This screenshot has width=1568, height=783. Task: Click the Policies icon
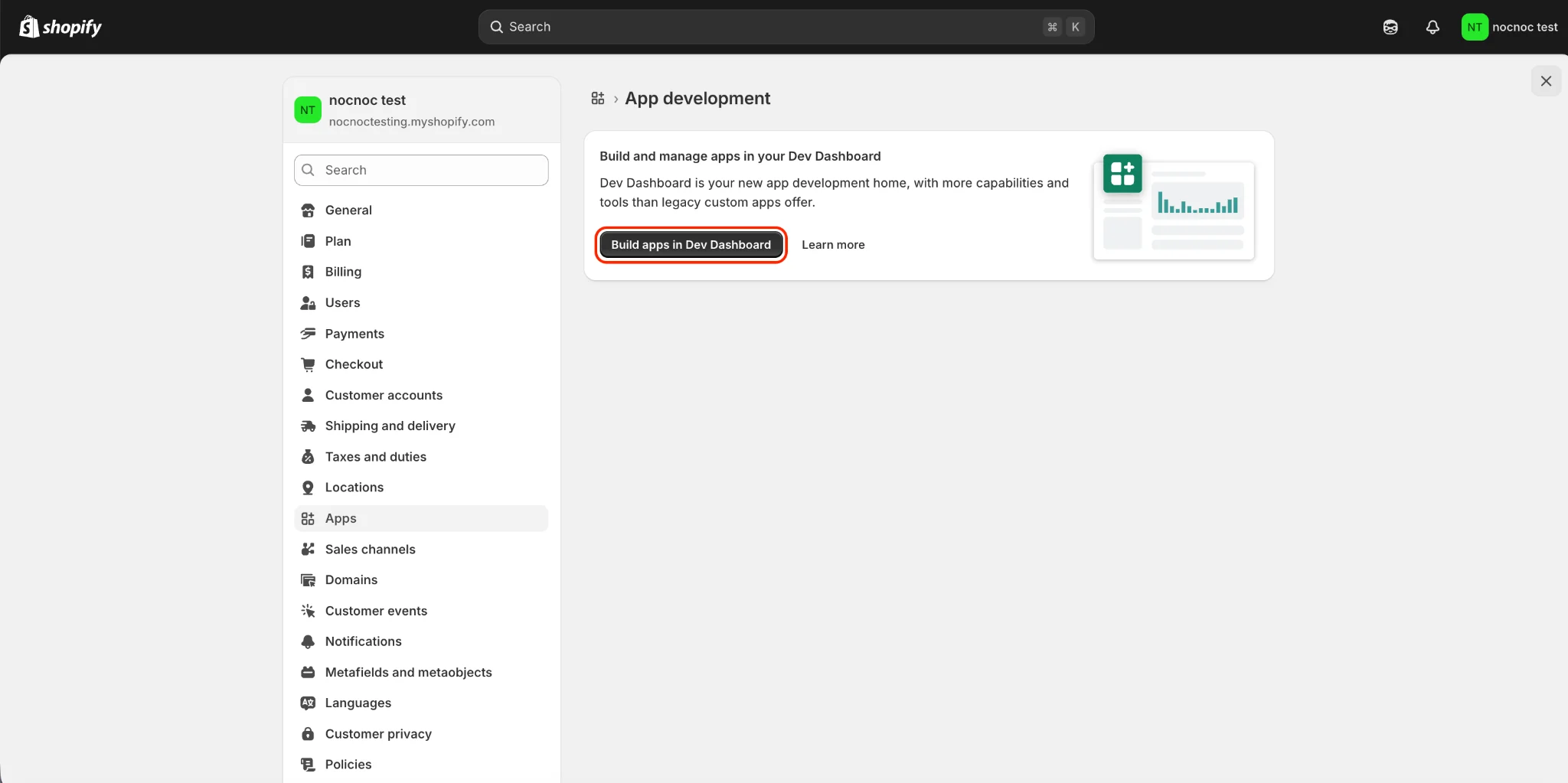click(308, 765)
